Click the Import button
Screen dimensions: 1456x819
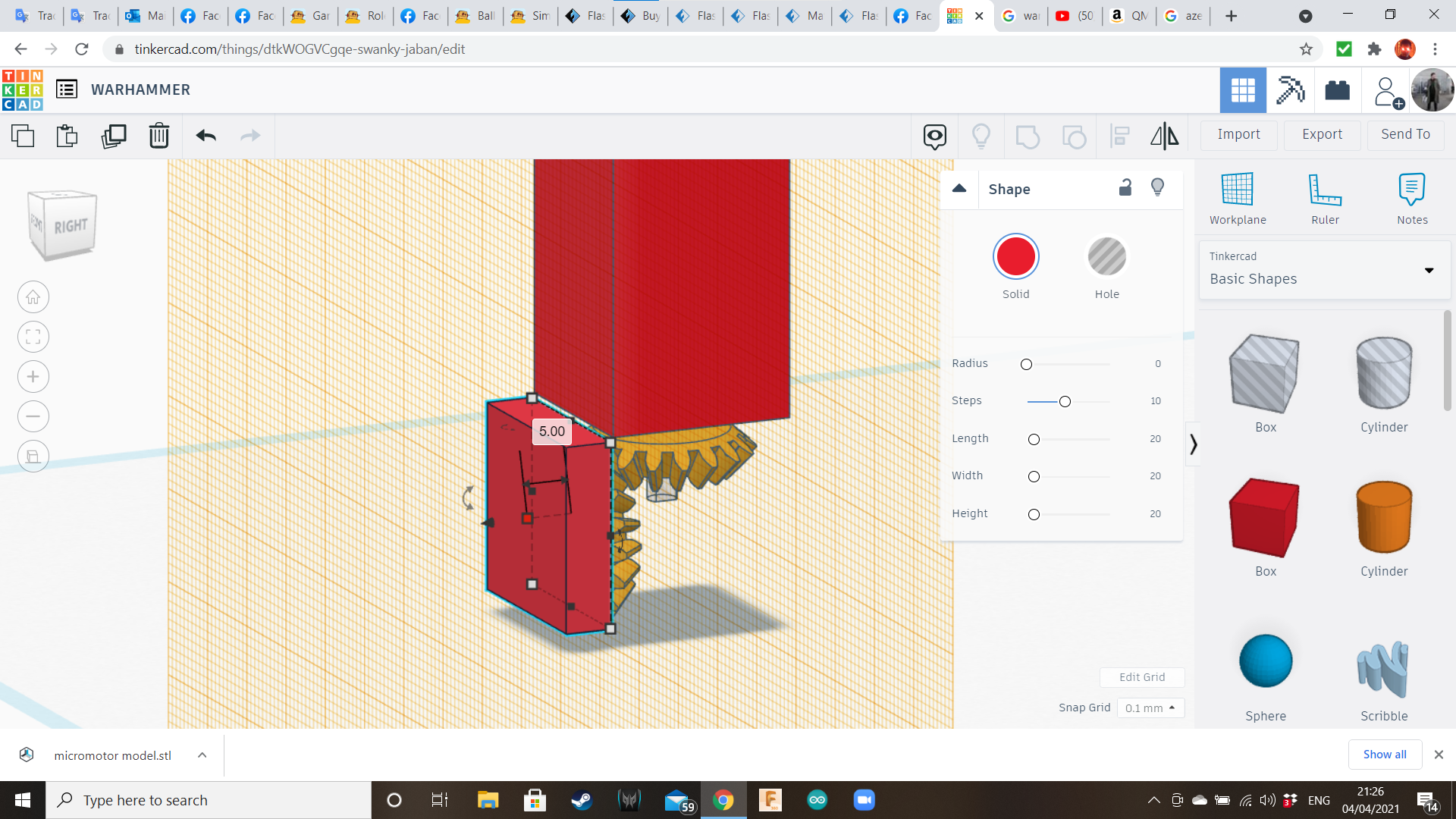[x=1238, y=134]
